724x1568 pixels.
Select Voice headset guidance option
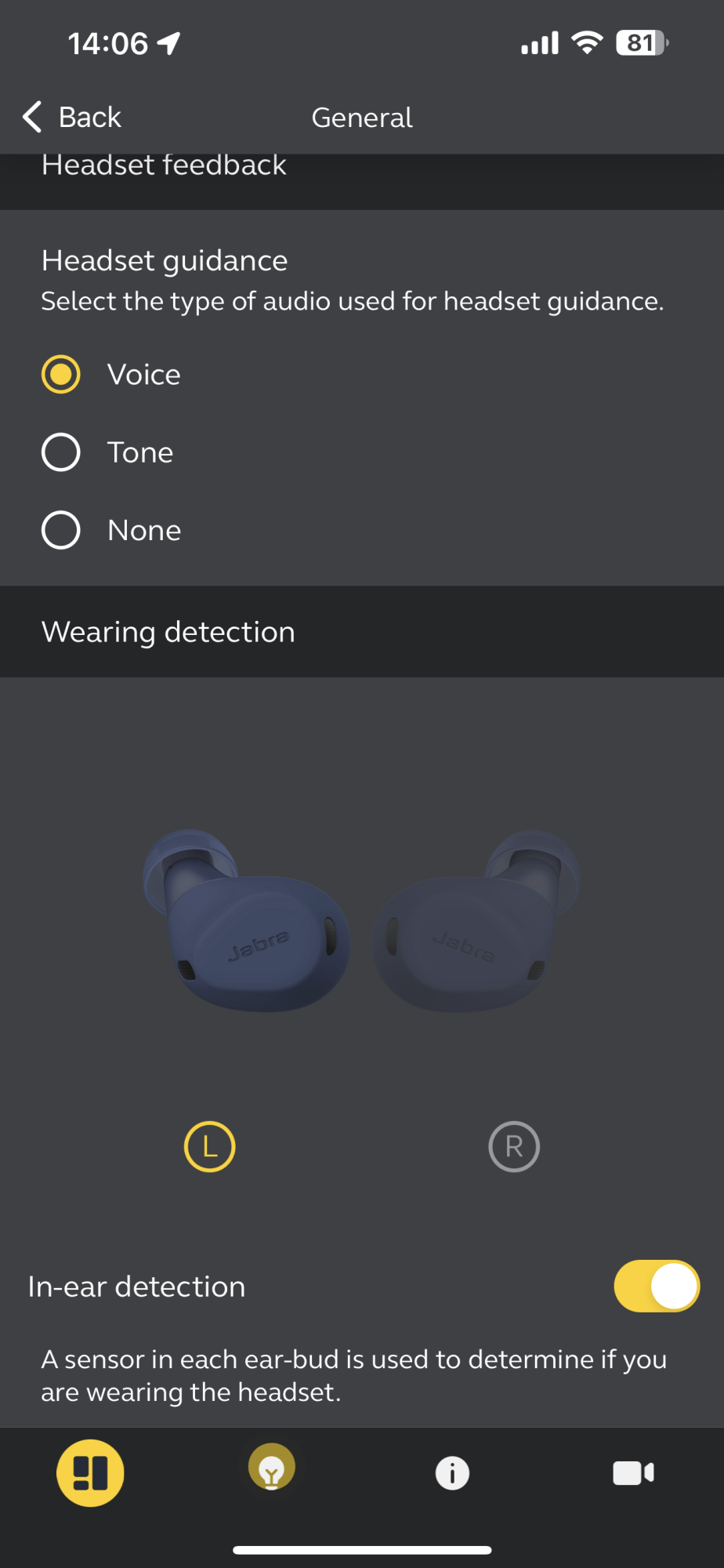point(61,375)
